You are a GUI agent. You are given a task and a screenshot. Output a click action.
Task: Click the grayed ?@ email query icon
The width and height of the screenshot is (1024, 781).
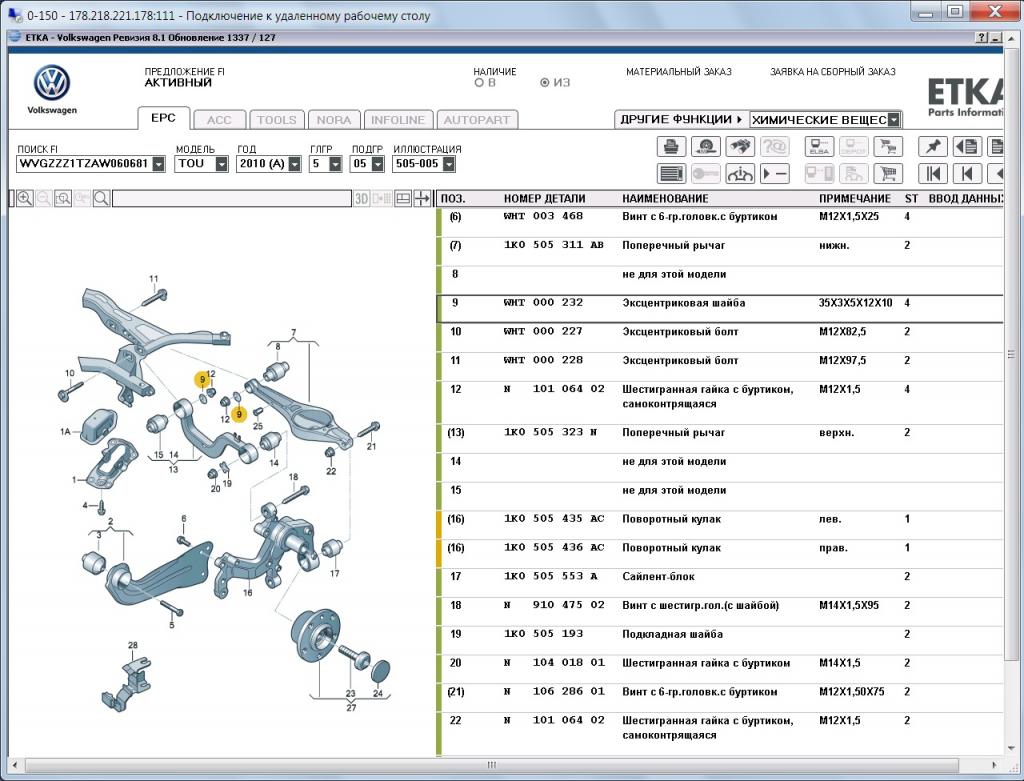tap(775, 146)
